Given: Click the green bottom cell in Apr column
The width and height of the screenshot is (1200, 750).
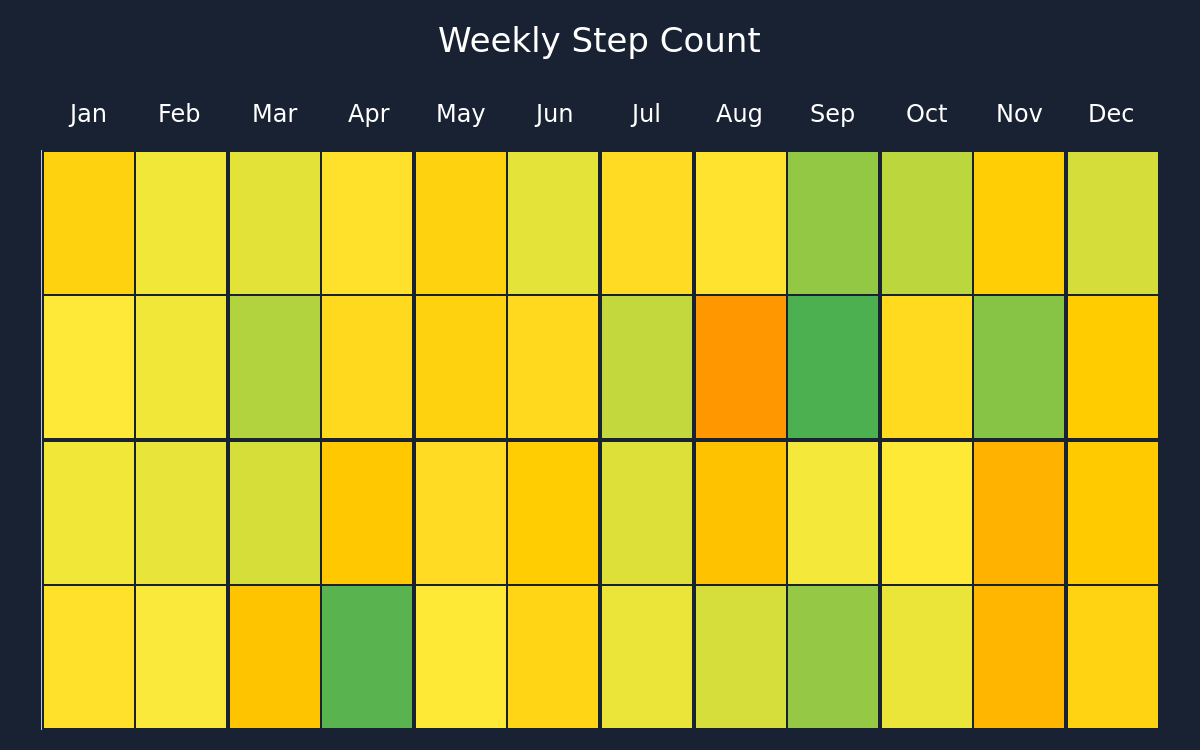Looking at the screenshot, I should click(x=367, y=657).
